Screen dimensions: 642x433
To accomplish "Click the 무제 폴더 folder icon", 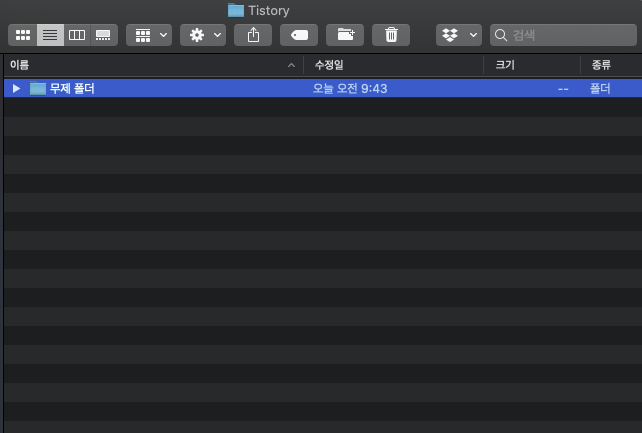I will (x=38, y=88).
